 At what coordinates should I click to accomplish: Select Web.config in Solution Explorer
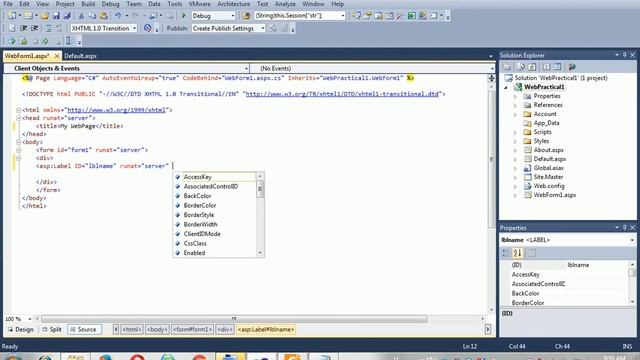[549, 186]
